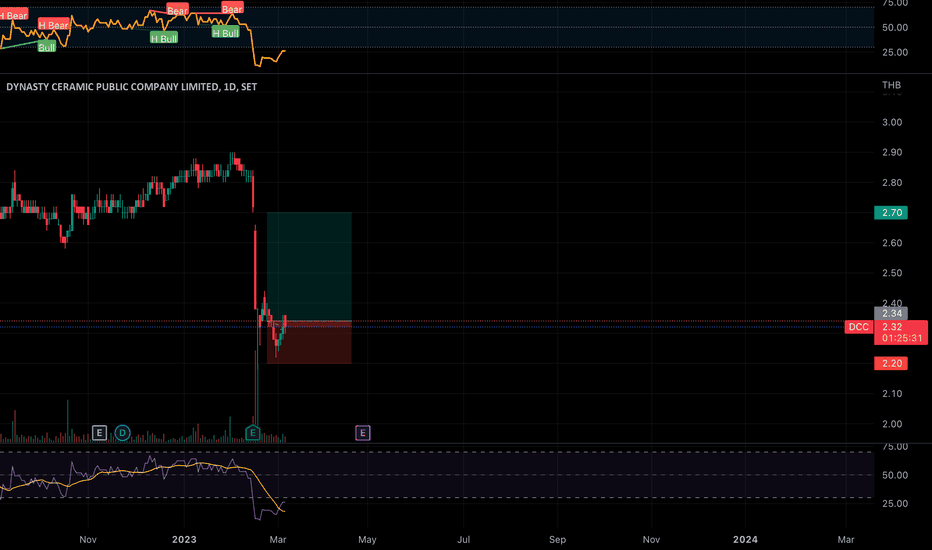The width and height of the screenshot is (932, 550).
Task: Click the 2.50 price scale value
Action: [x=892, y=273]
